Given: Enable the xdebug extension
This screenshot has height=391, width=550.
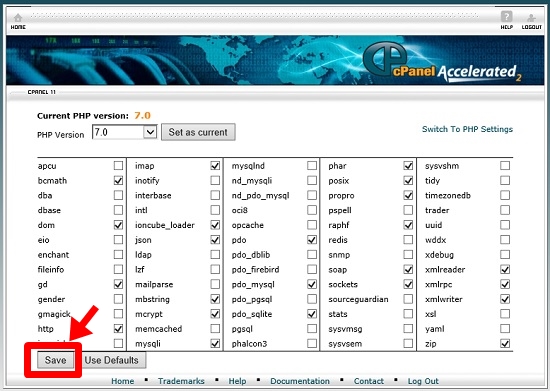Looking at the screenshot, I should (x=505, y=254).
